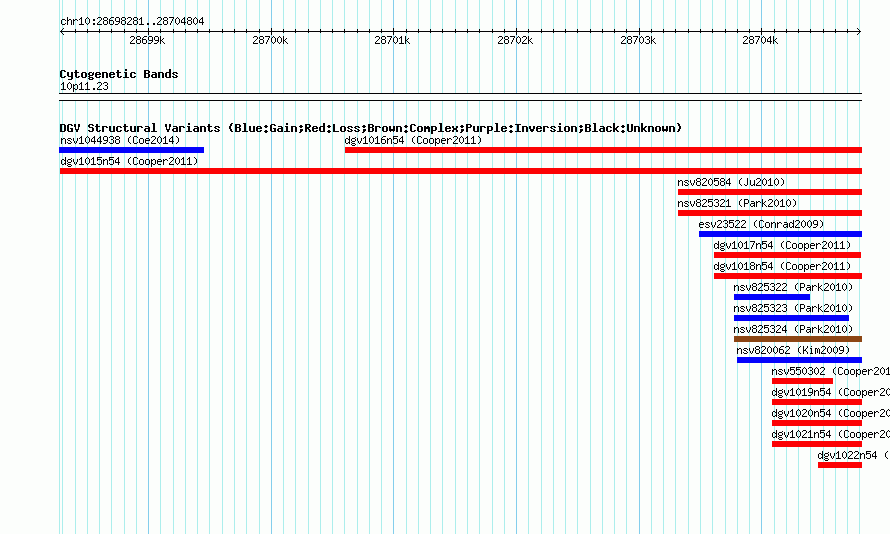This screenshot has height=534, width=890.
Task: Click the DGV Structural Variants track title
Action: coord(371,128)
